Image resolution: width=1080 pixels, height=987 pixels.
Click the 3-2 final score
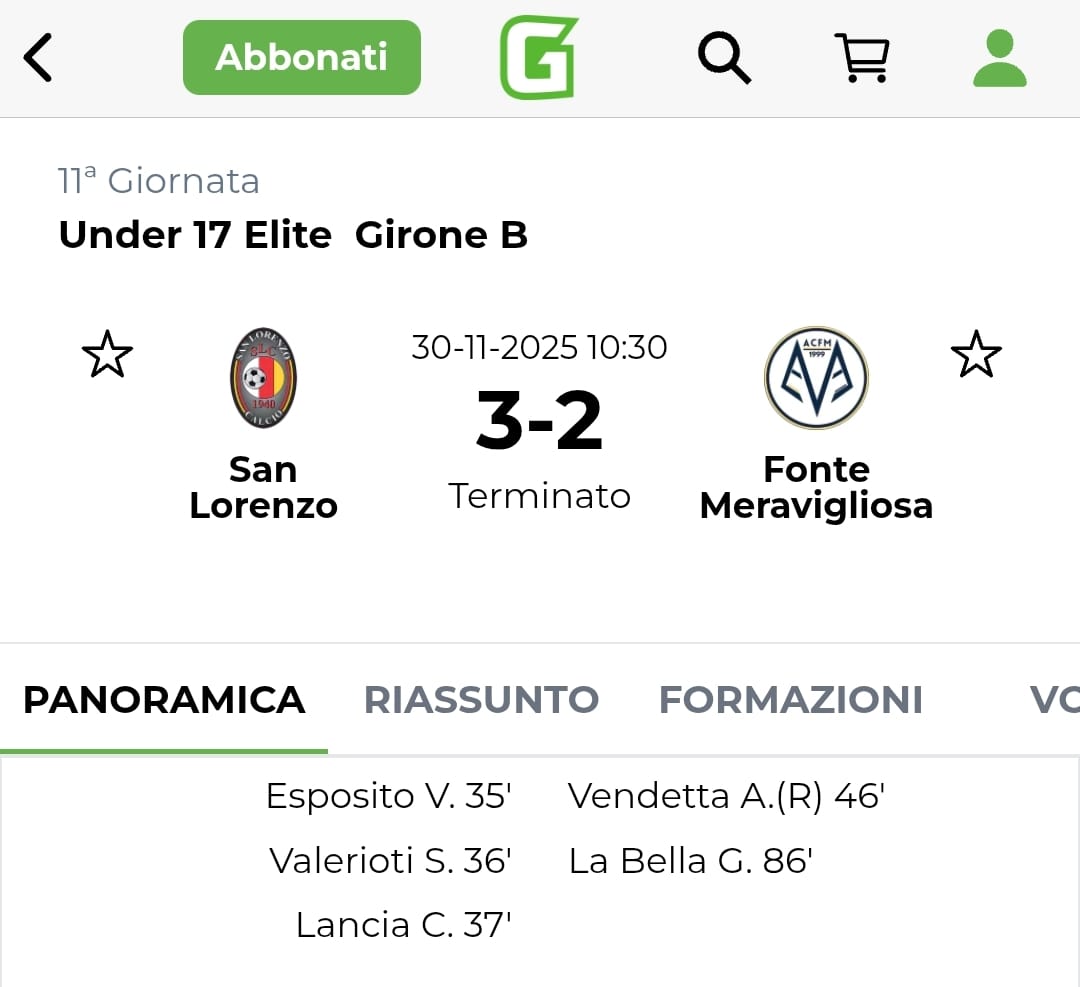pyautogui.click(x=539, y=421)
